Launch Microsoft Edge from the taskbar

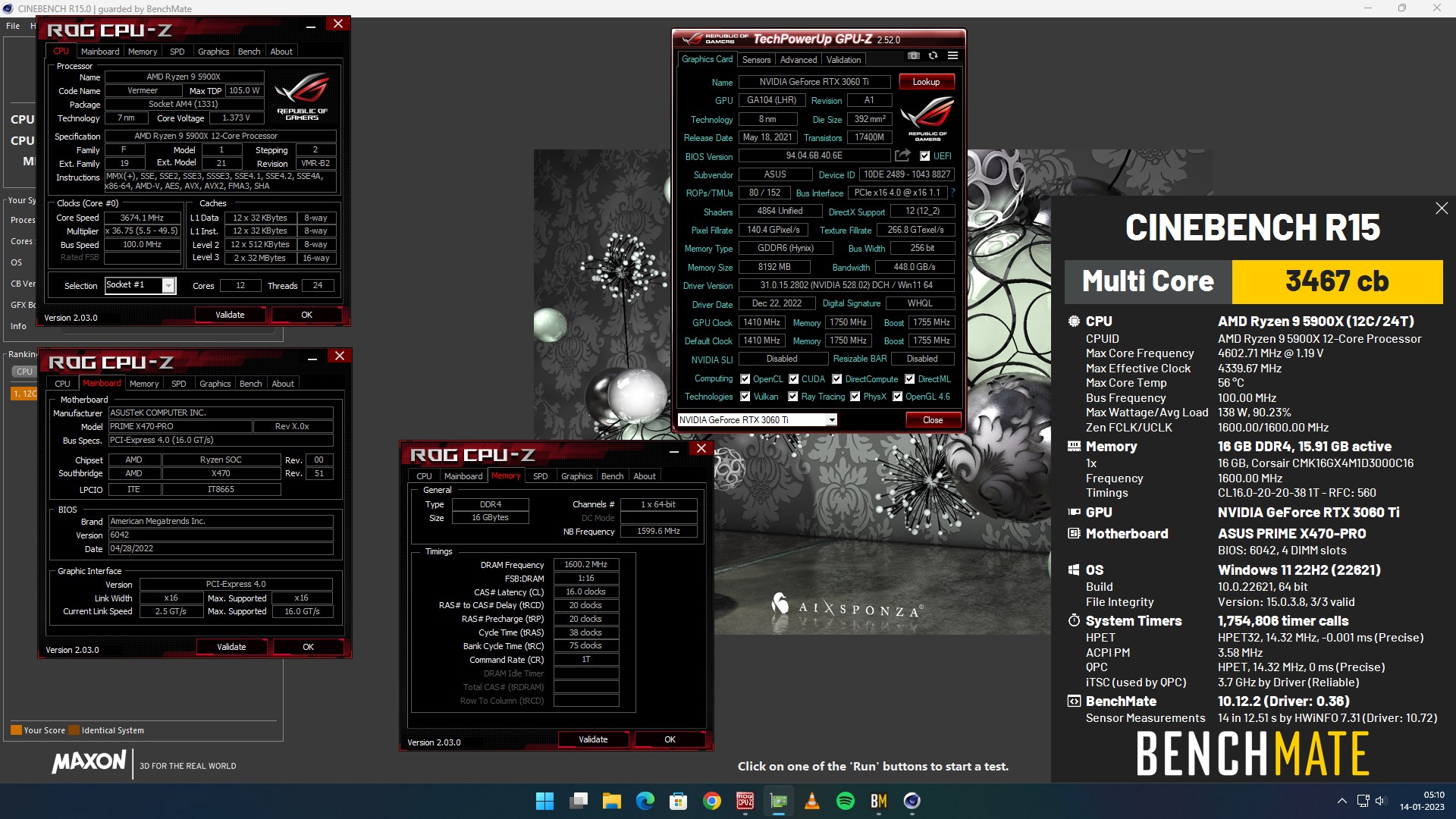(x=645, y=801)
